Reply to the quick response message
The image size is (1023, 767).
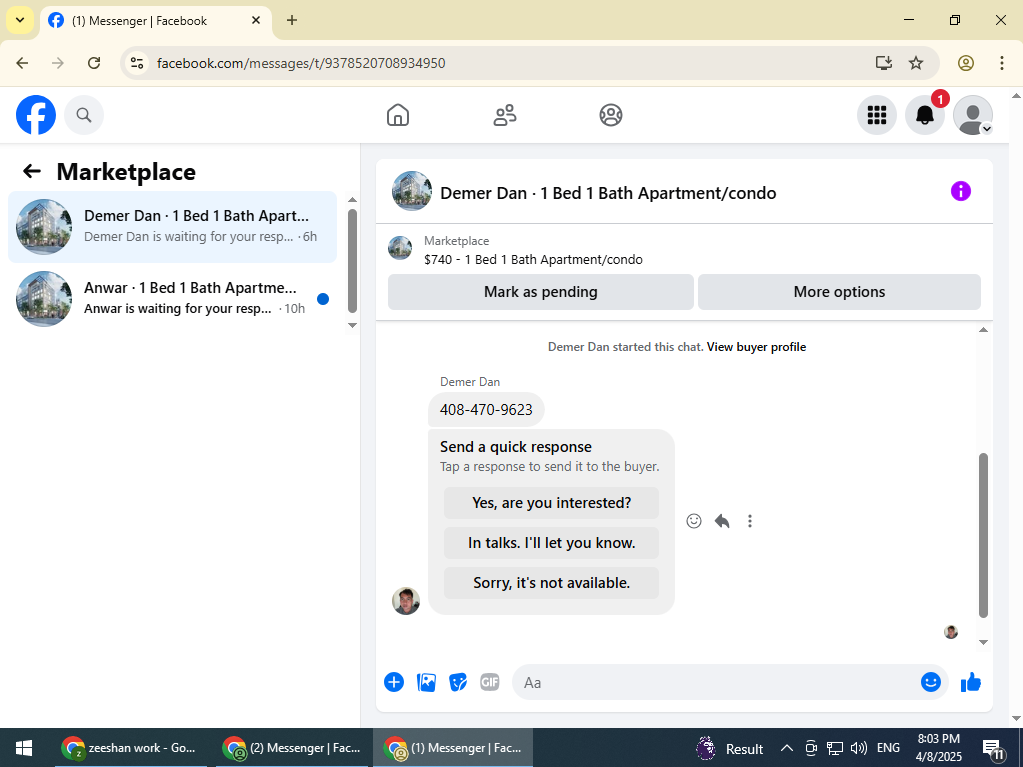pyautogui.click(x=722, y=520)
